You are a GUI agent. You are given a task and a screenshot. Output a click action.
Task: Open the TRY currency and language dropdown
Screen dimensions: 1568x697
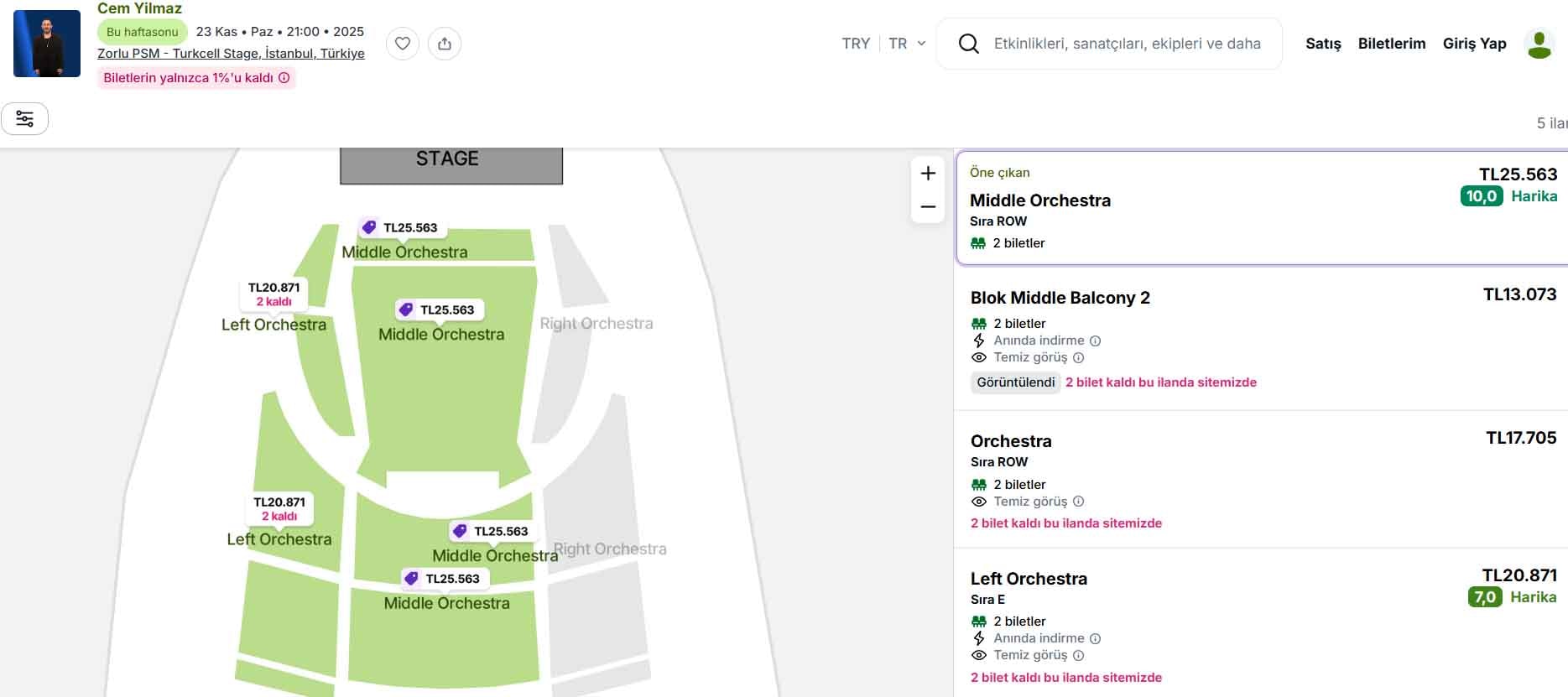pyautogui.click(x=856, y=44)
